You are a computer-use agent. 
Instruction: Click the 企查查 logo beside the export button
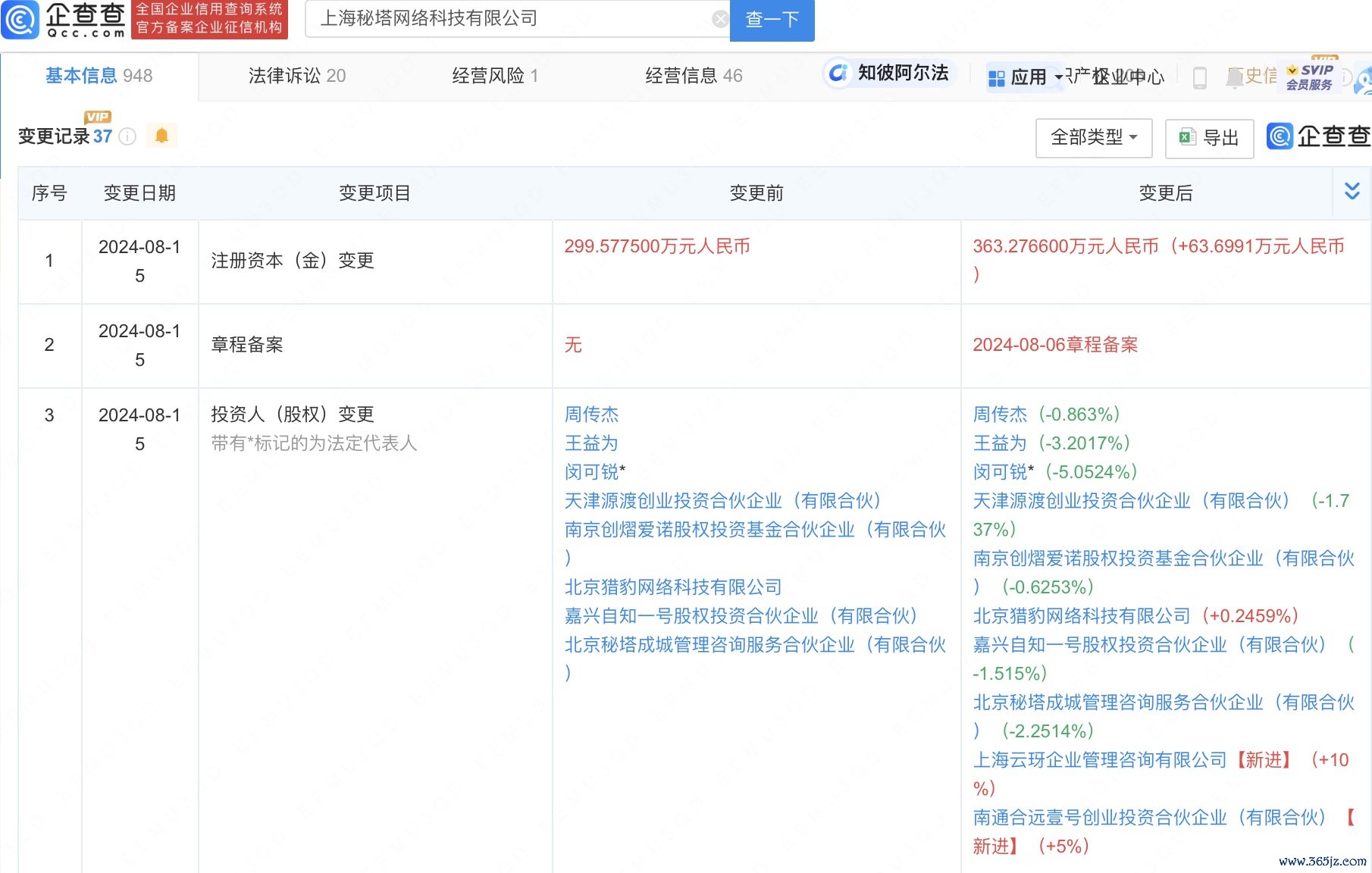(1319, 136)
